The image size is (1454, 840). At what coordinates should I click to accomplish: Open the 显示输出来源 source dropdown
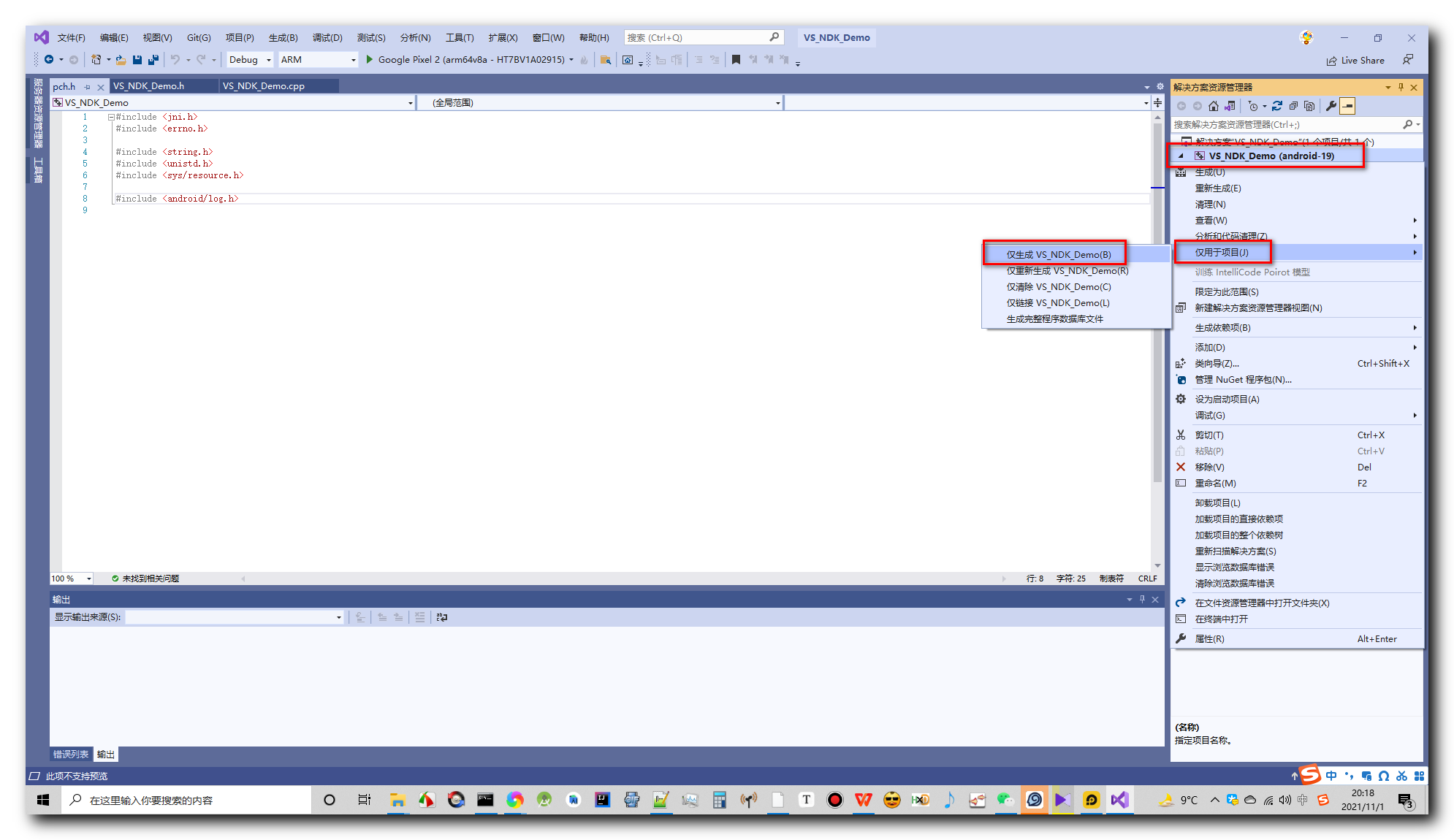pos(235,617)
